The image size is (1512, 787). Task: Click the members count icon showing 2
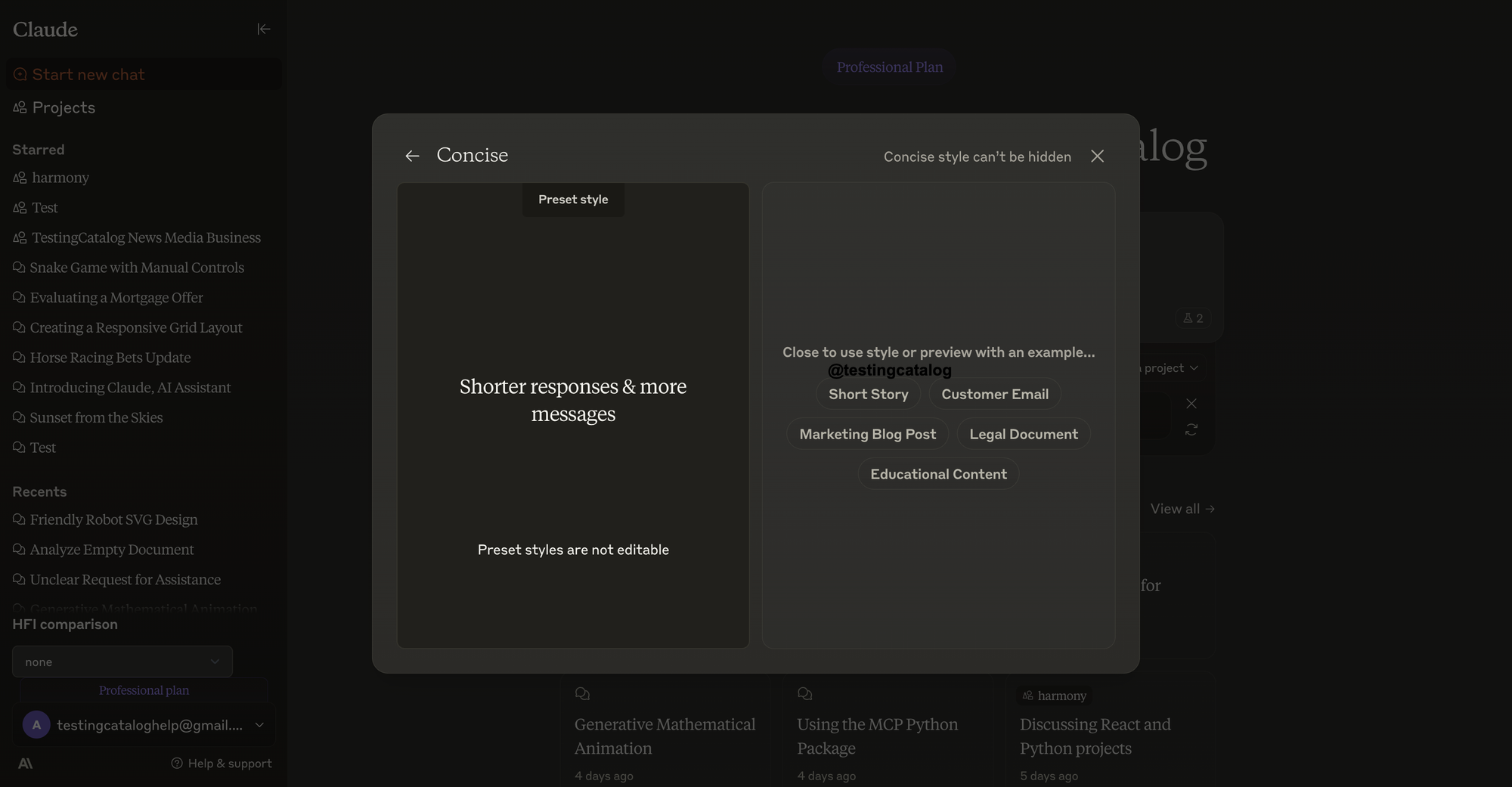point(1193,318)
